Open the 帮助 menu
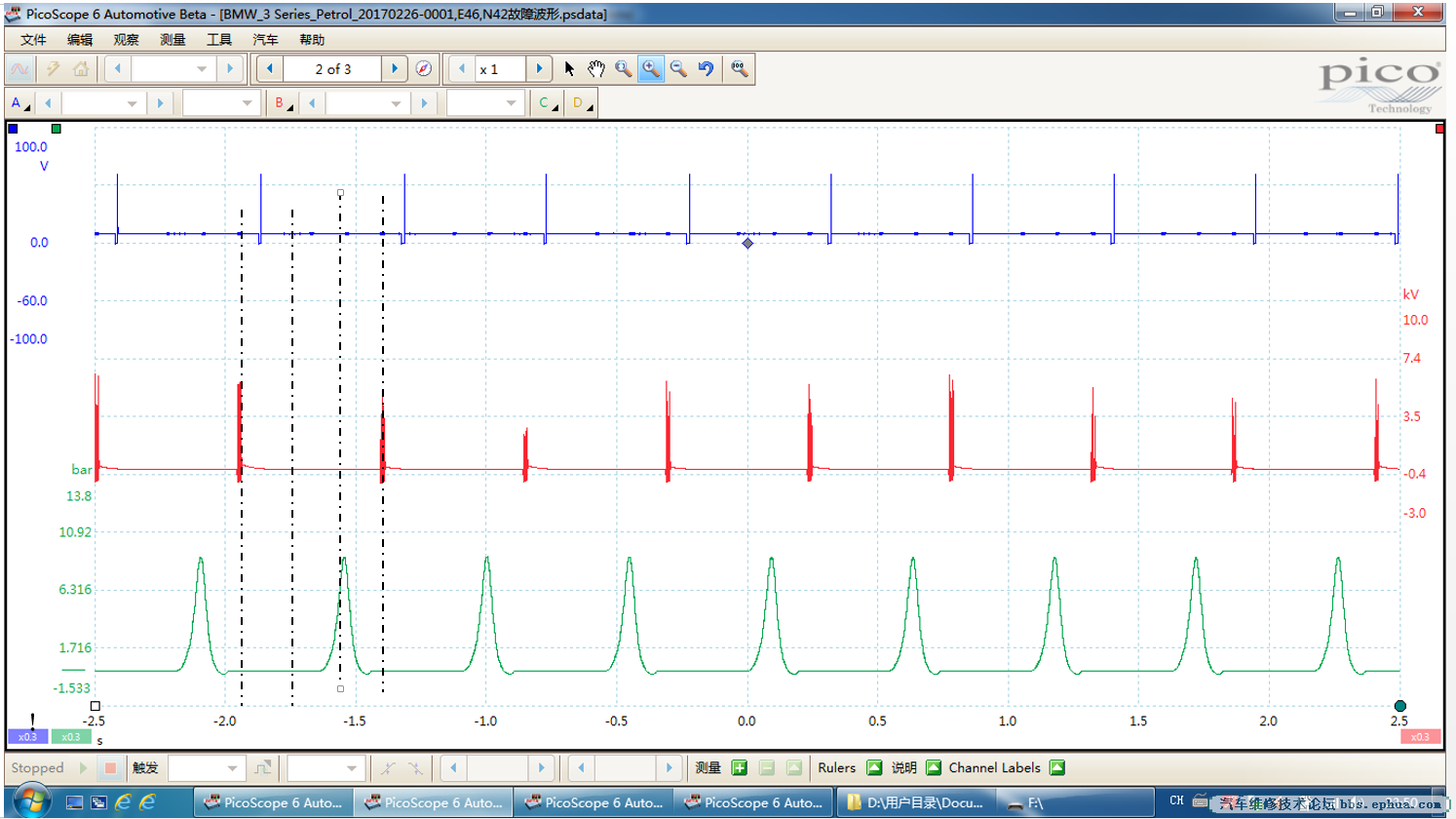 click(x=312, y=40)
